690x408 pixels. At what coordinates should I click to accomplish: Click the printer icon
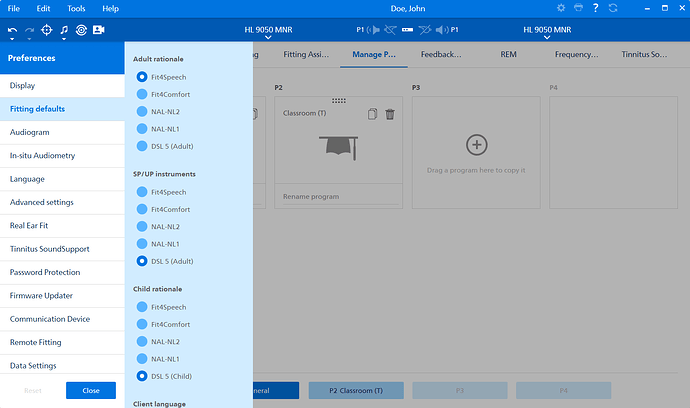pos(578,7)
